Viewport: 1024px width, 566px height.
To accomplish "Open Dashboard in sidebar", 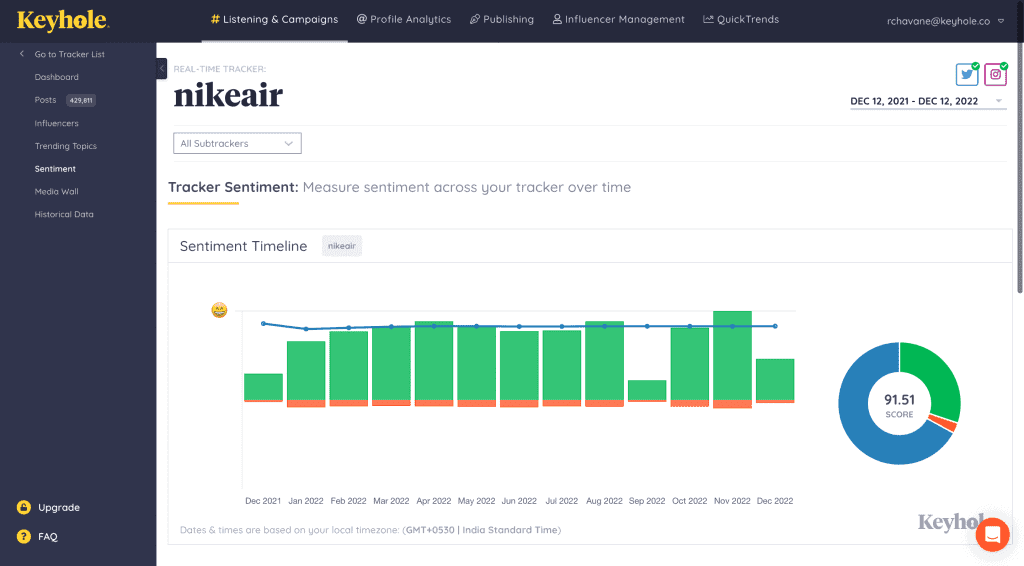I will tap(57, 77).
